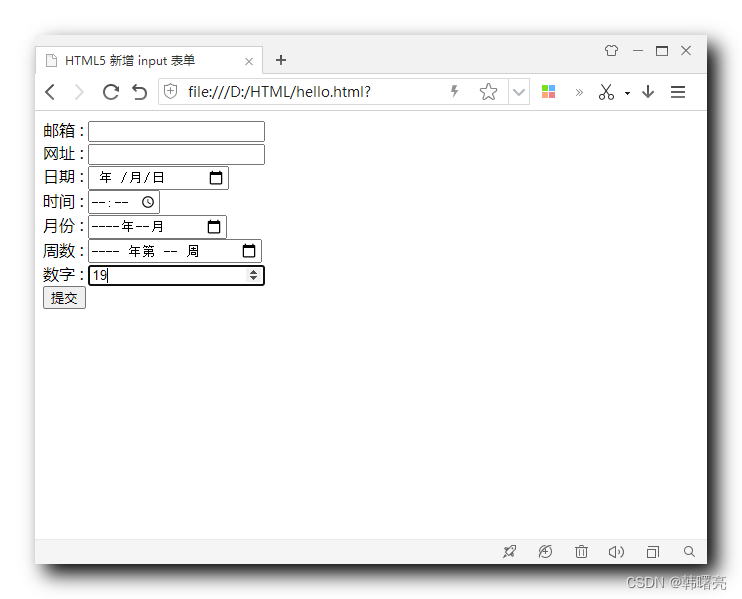Click the shirt skin icon in title bar
742x599 pixels.
pos(611,50)
